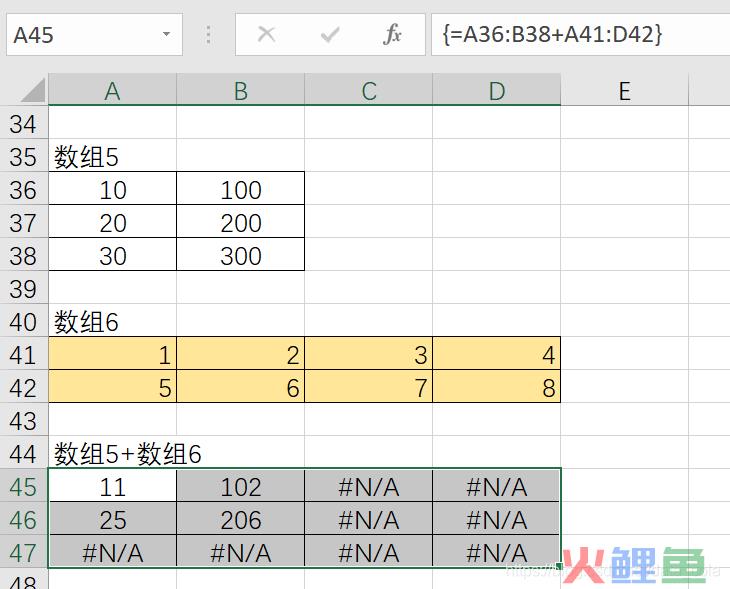Click cell containing 30

click(x=113, y=256)
